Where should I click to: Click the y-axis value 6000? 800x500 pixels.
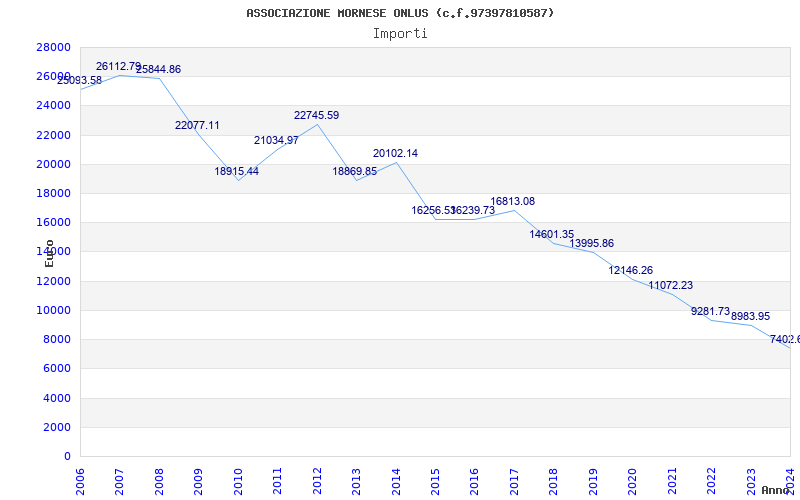(57, 368)
